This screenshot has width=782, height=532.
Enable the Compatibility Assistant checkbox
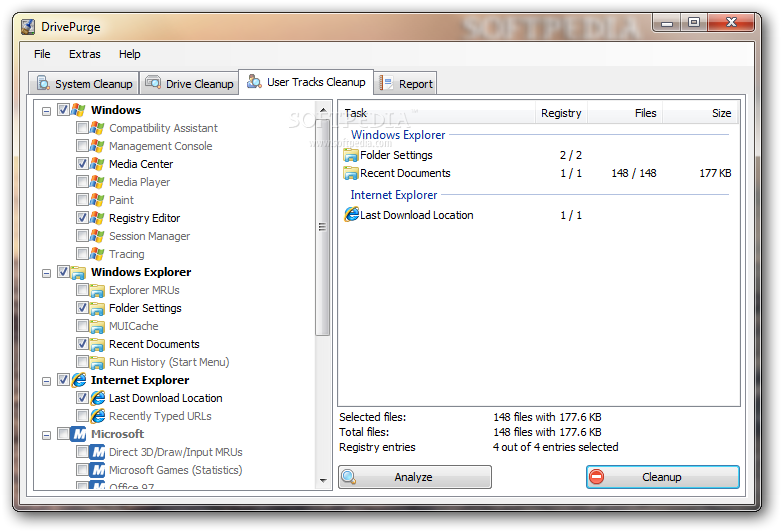coord(82,127)
